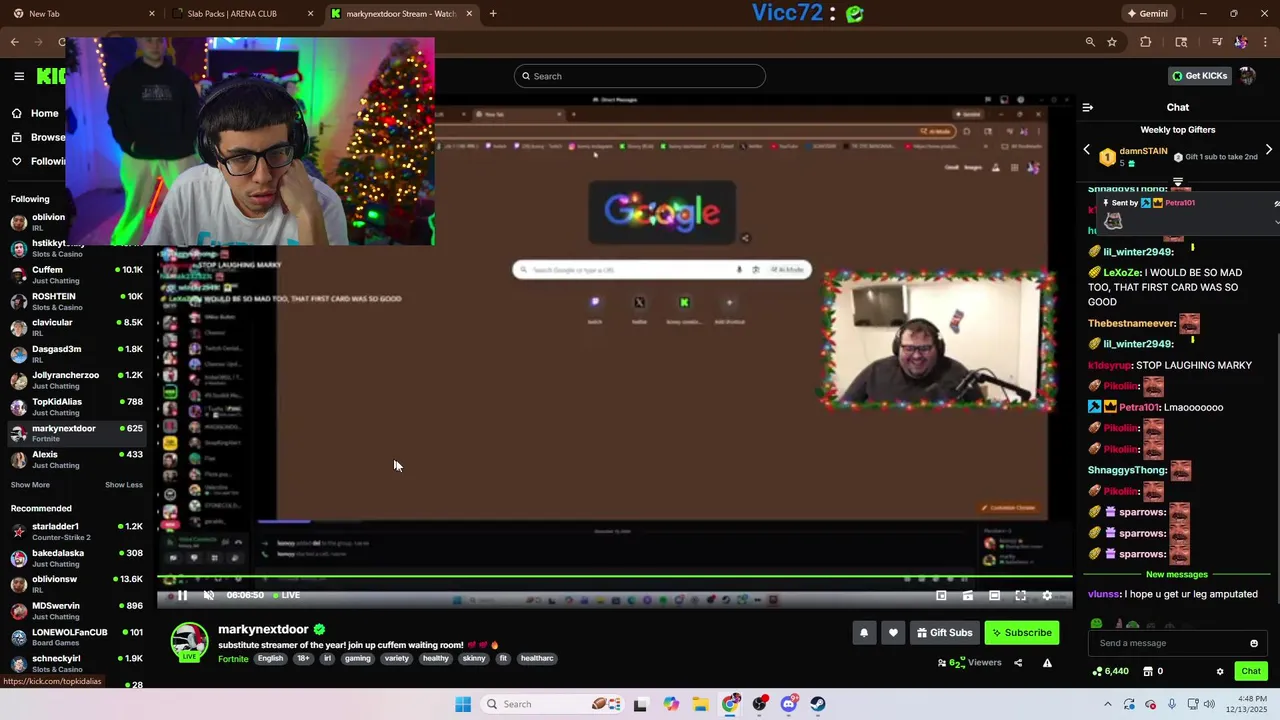Viewport: 1280px width, 720px height.
Task: Open the browser three-dot menu
Action: tap(1266, 42)
